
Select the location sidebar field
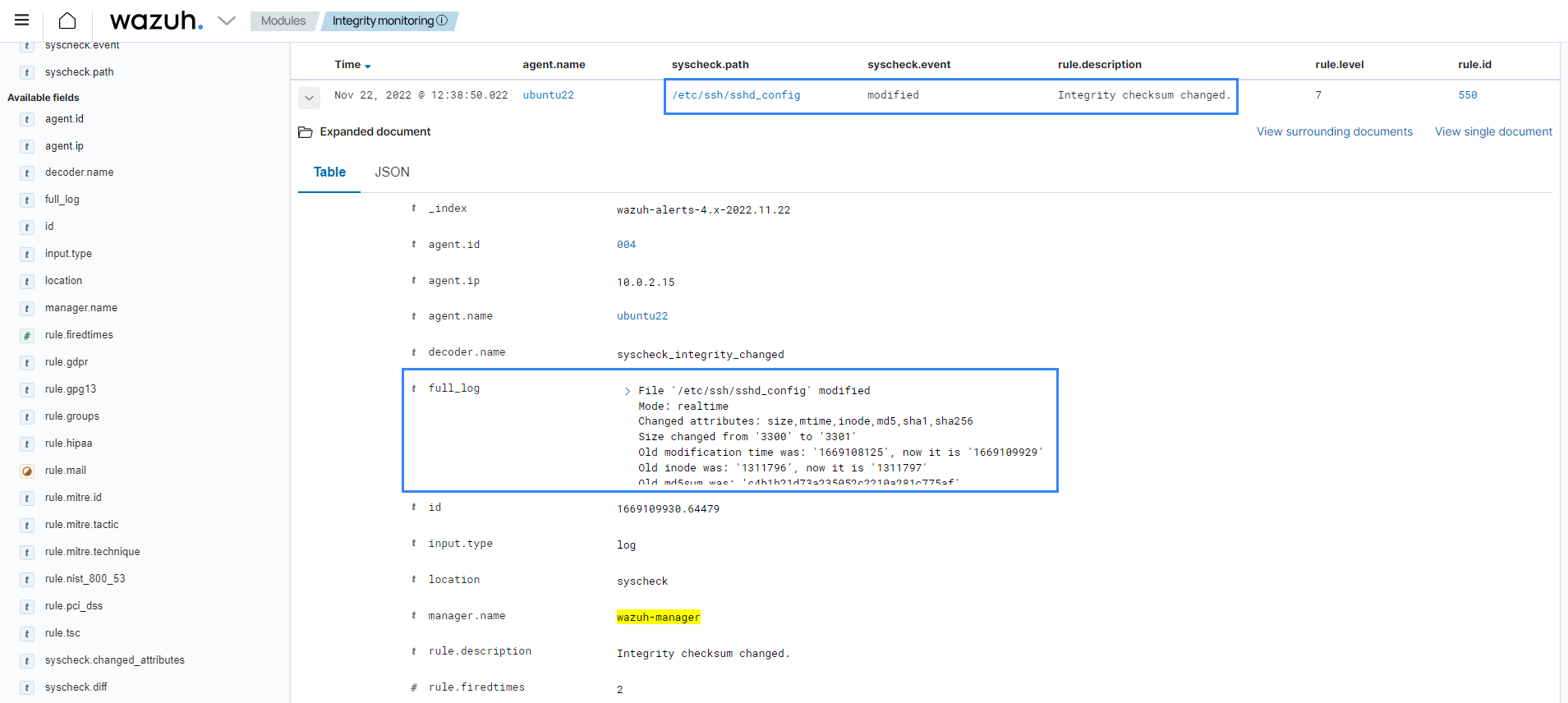click(63, 281)
